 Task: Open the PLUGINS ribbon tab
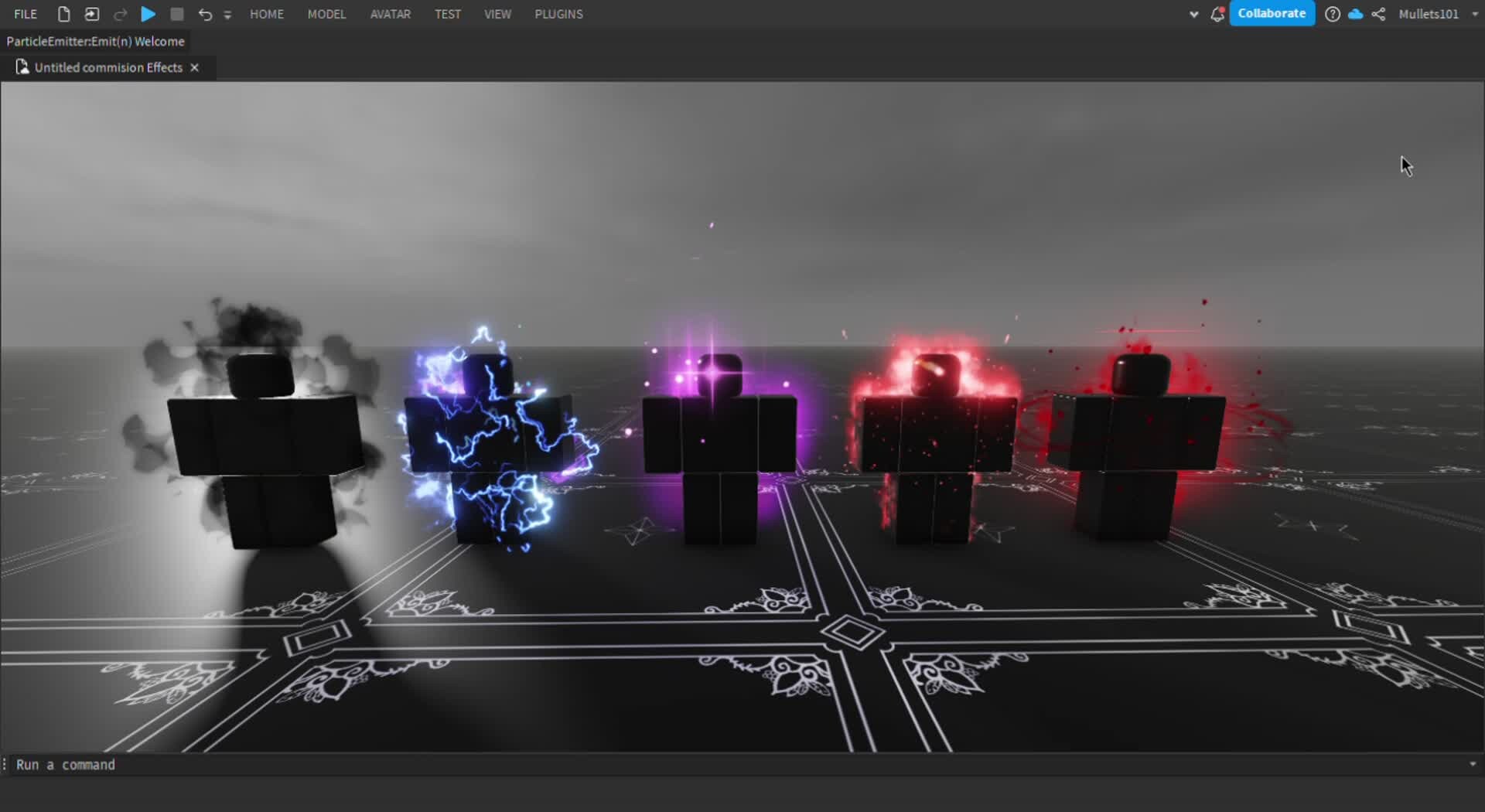[x=558, y=14]
